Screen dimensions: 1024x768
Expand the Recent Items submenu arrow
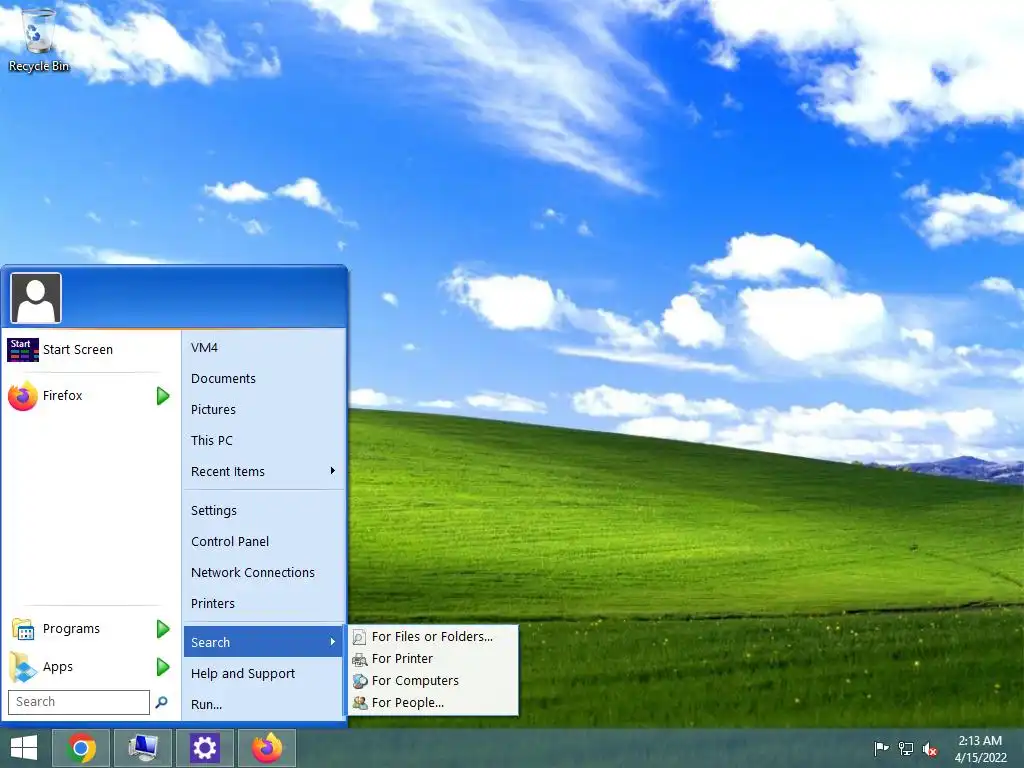click(x=332, y=471)
